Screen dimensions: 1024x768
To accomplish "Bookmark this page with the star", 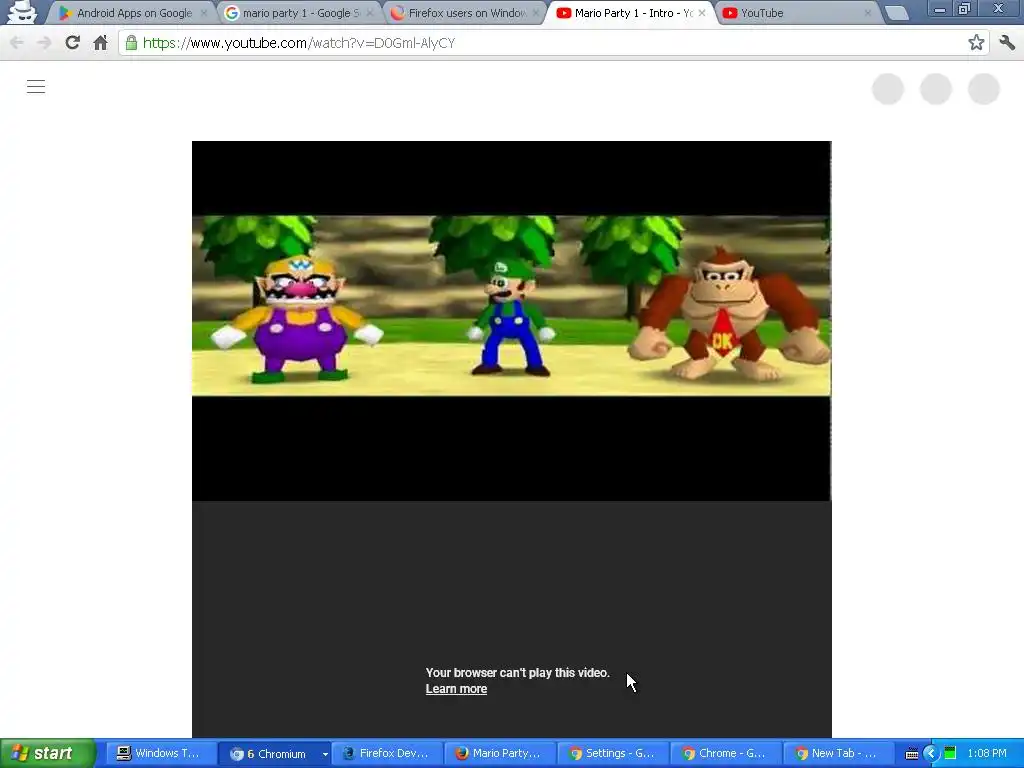I will click(976, 43).
